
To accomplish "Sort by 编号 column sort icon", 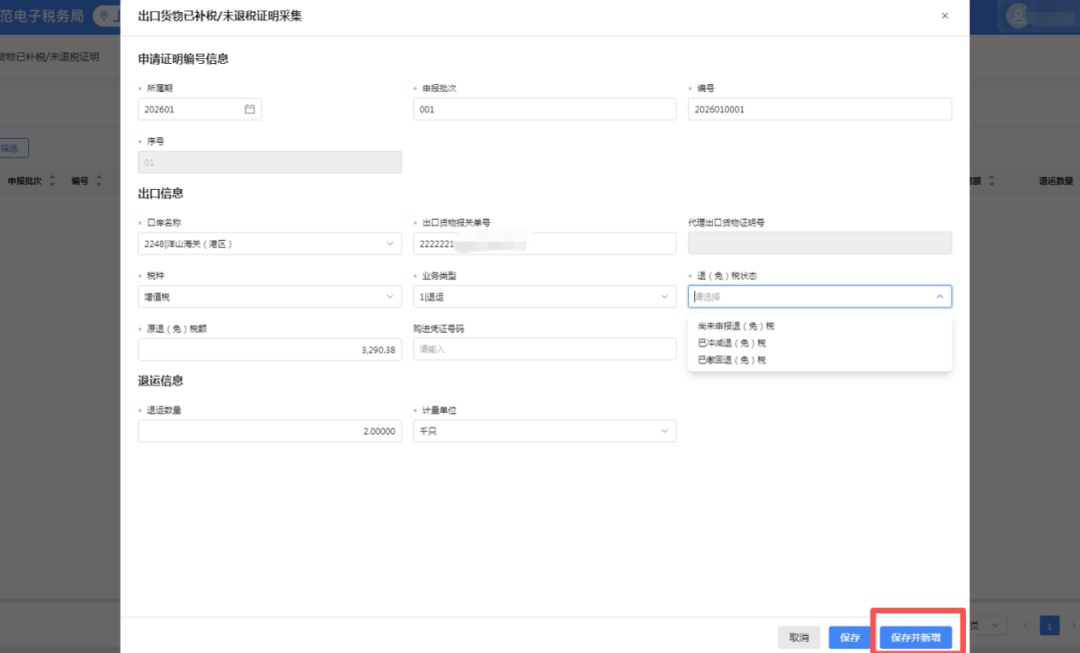I will pyautogui.click(x=98, y=181).
